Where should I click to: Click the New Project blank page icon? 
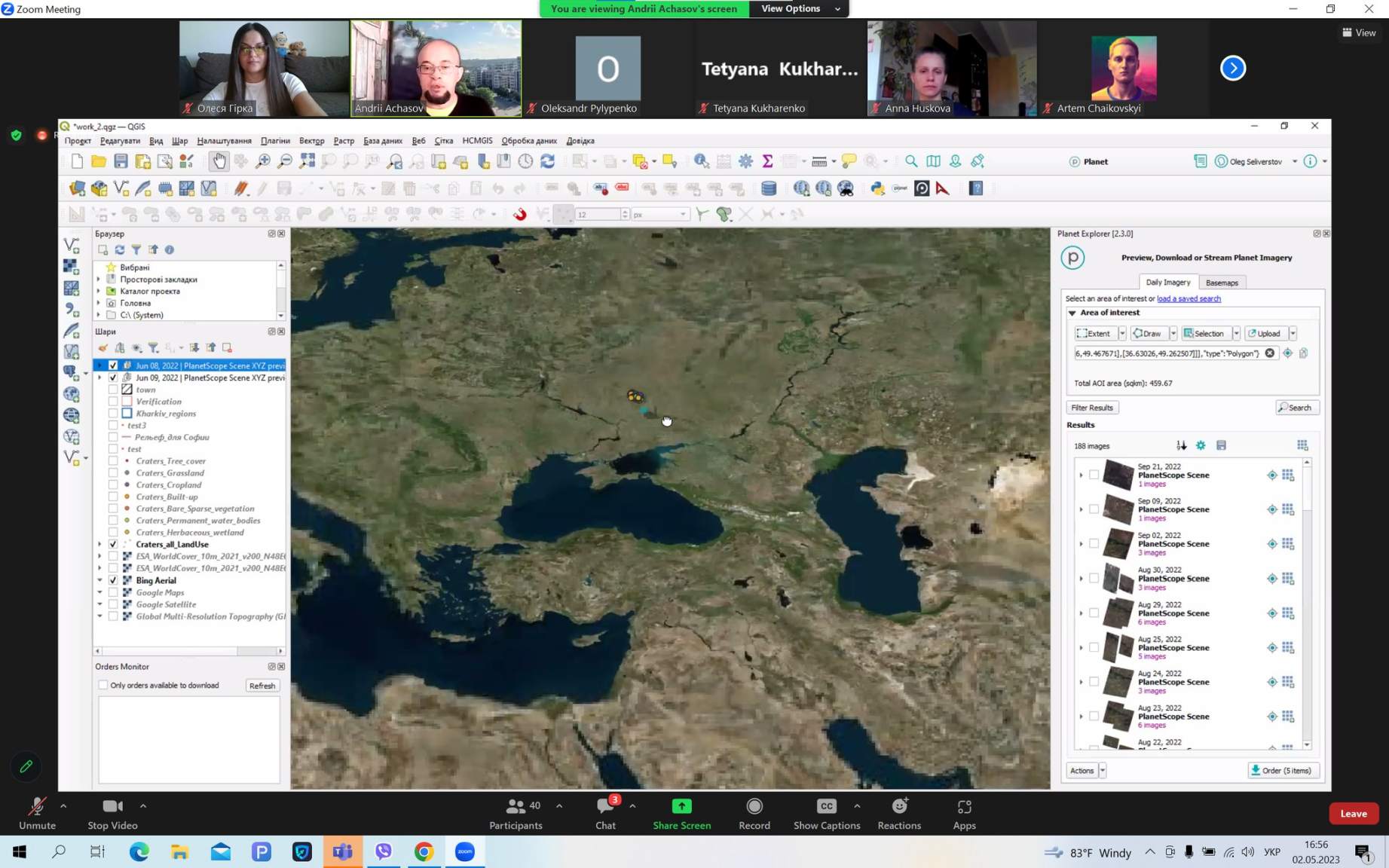(x=77, y=161)
